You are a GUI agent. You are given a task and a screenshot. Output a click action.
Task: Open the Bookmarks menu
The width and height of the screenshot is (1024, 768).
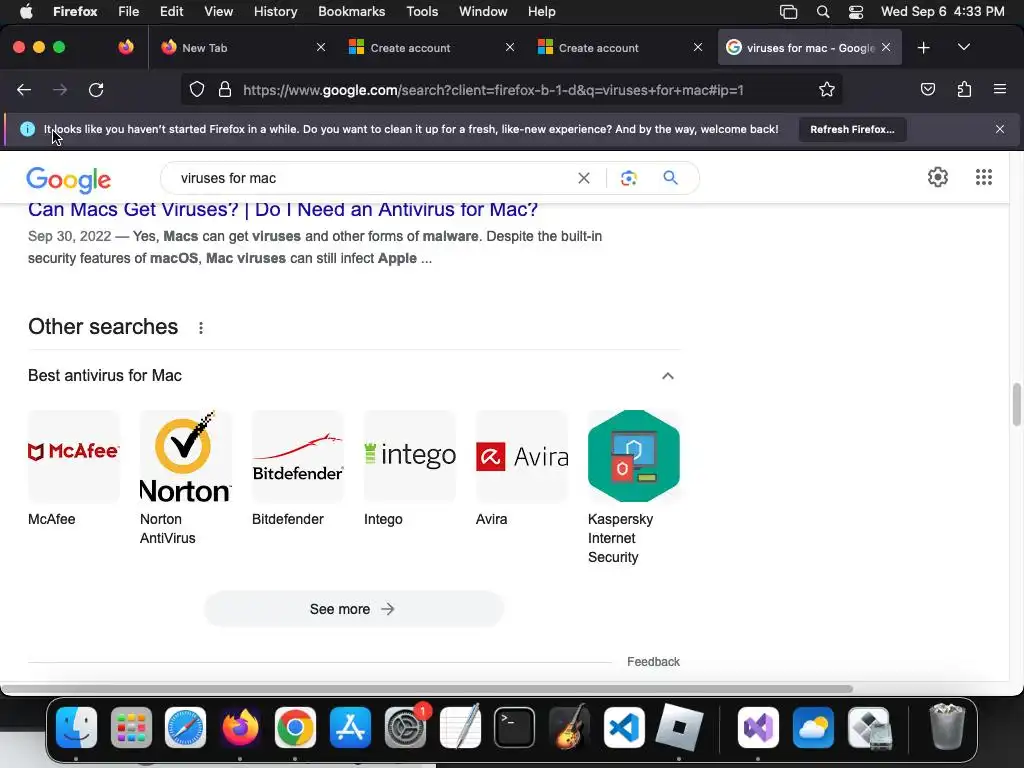[351, 11]
